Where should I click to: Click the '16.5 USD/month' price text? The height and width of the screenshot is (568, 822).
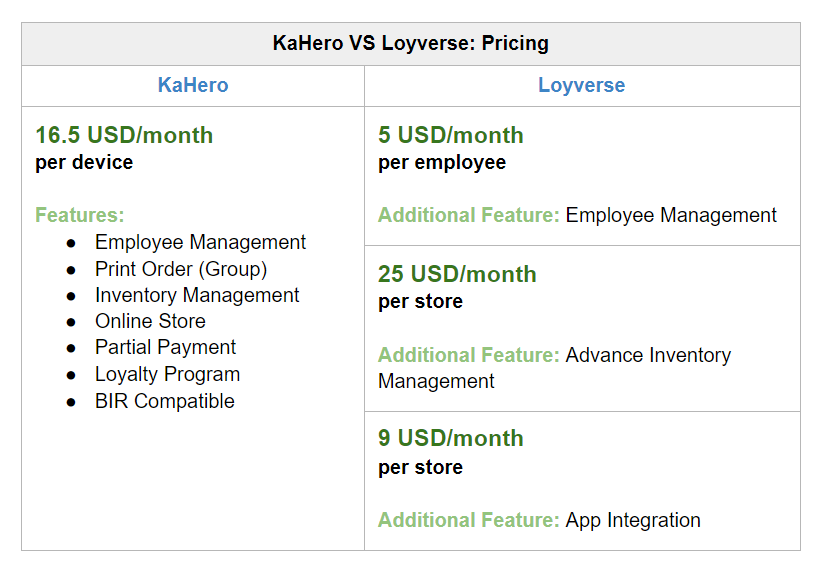coord(124,135)
